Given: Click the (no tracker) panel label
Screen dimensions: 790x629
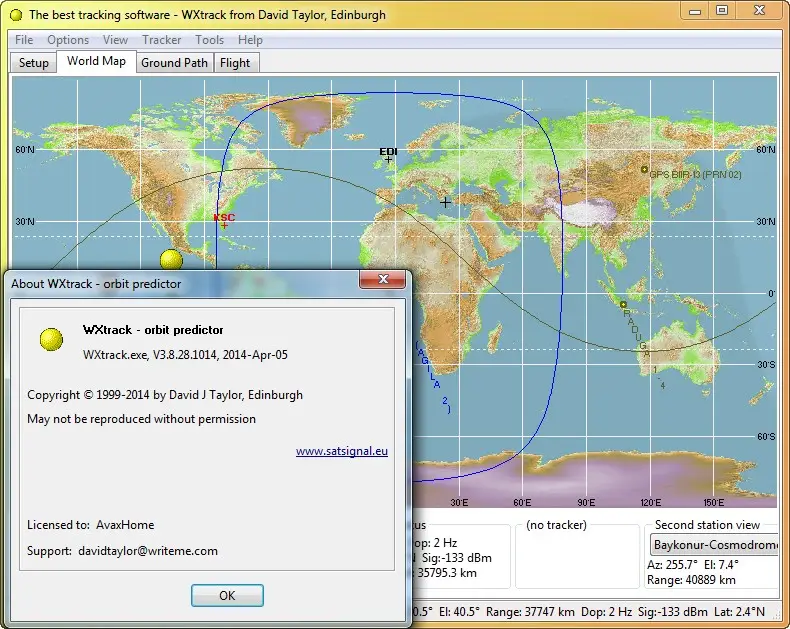Looking at the screenshot, I should click(x=556, y=525).
